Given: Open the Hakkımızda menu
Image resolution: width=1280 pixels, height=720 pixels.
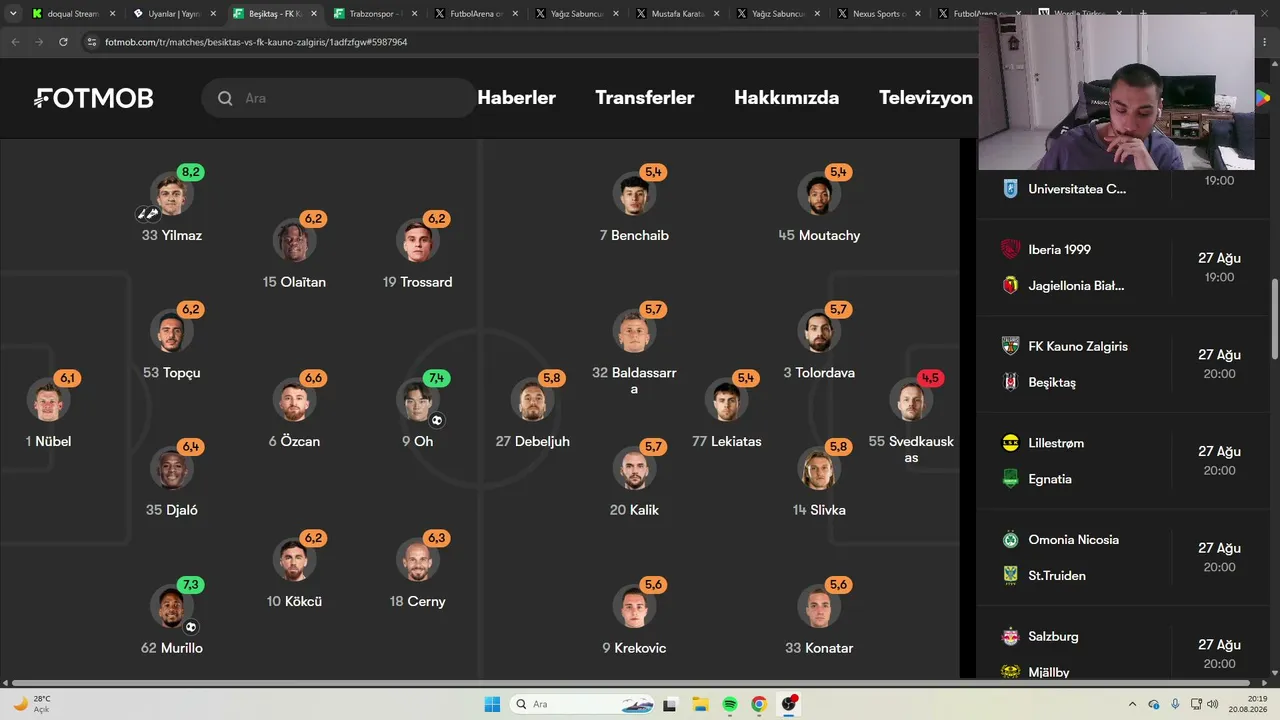Looking at the screenshot, I should click(x=786, y=98).
